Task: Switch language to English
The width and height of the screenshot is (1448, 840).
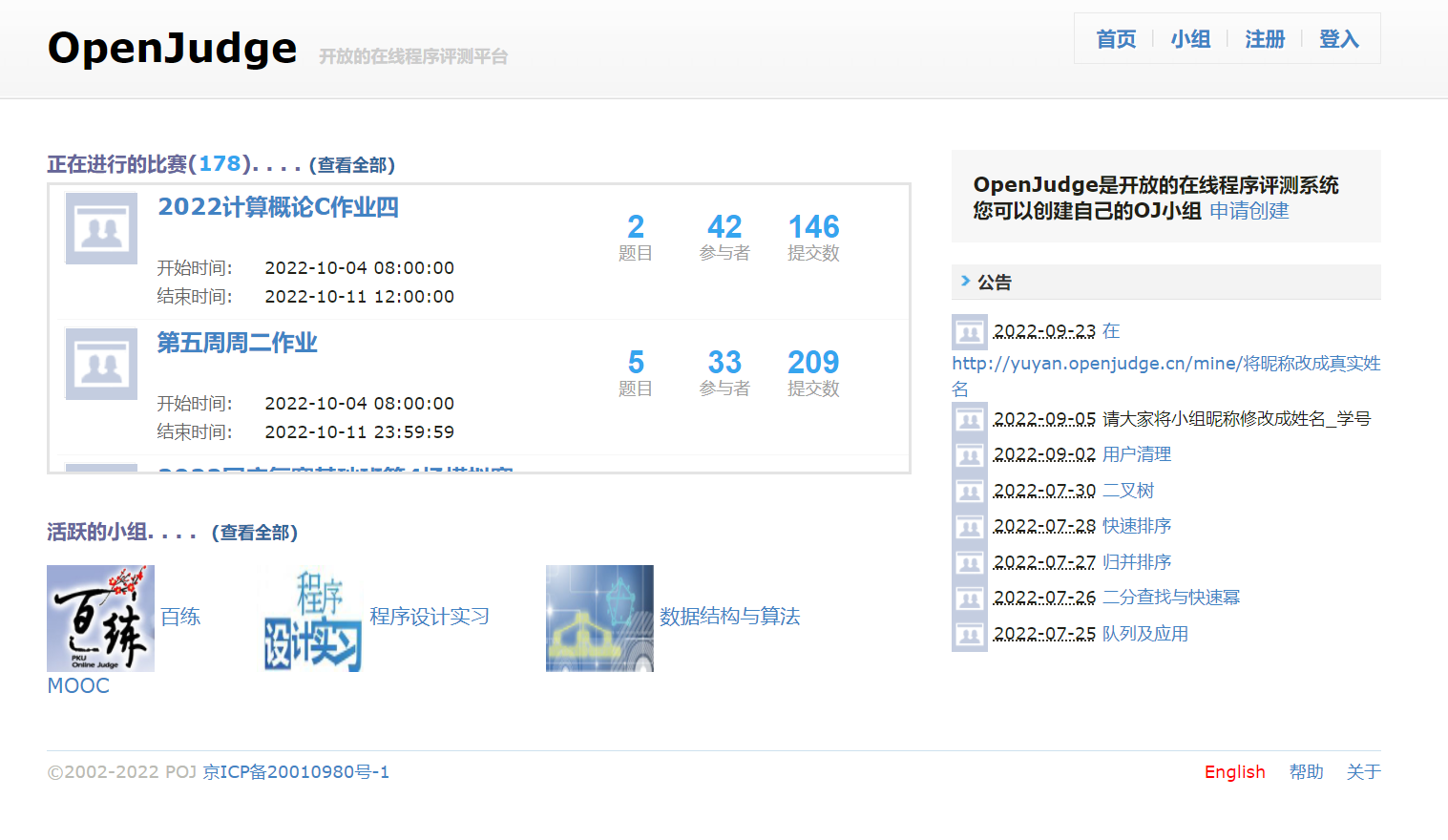Action: tap(1235, 771)
